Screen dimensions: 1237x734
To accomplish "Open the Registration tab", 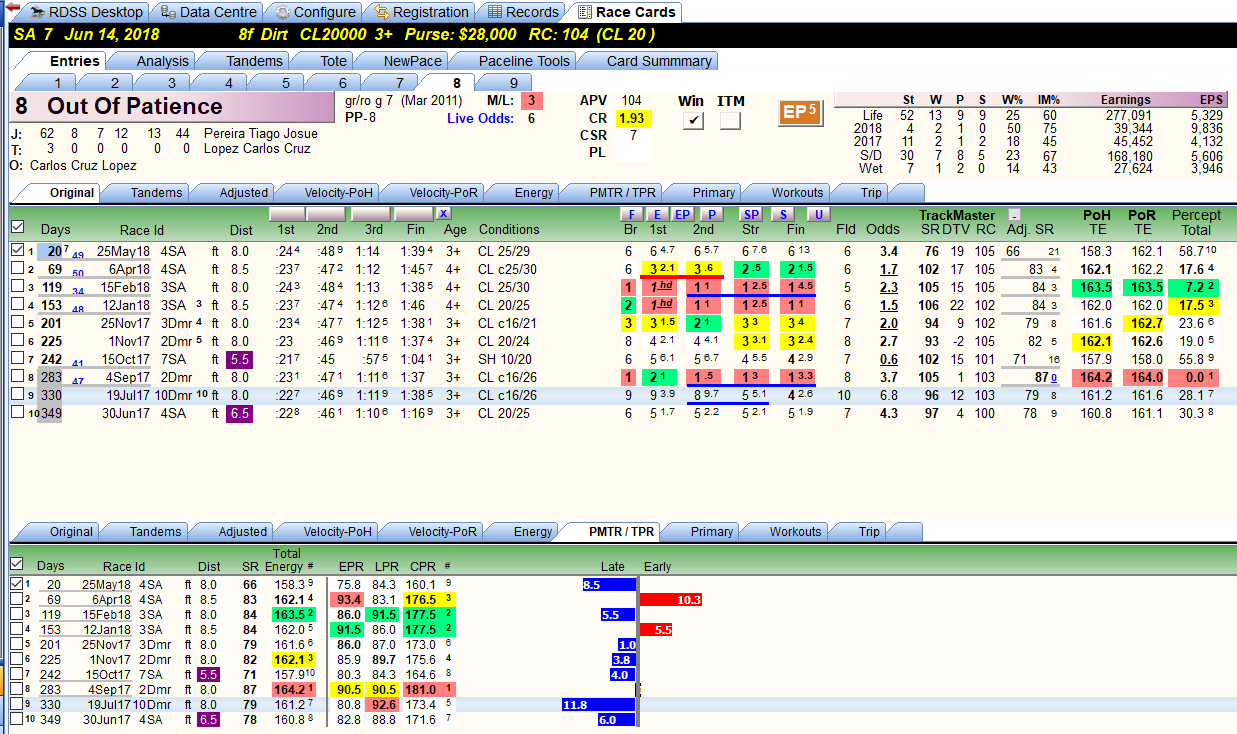I will (419, 12).
